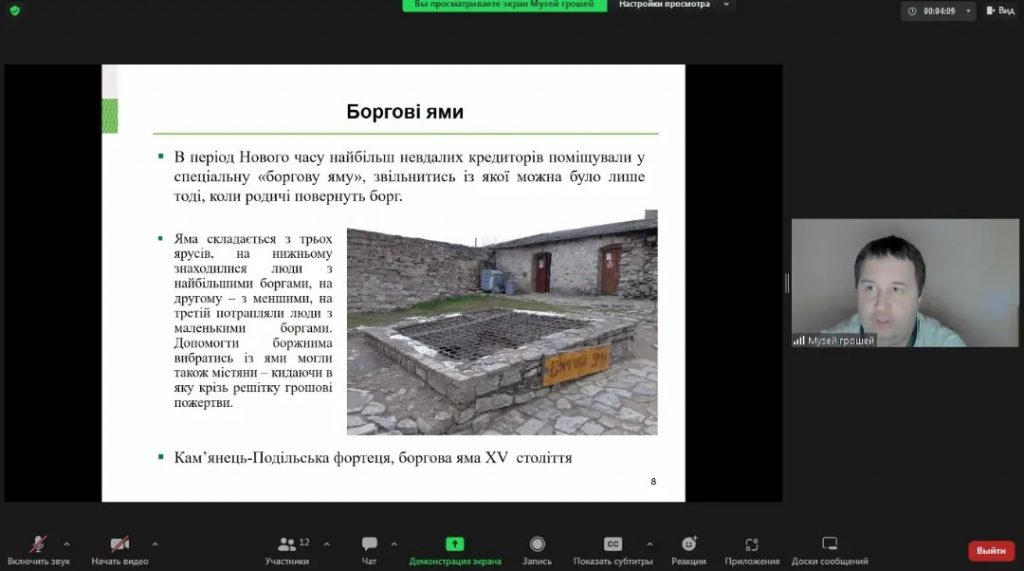
Task: Switch layout via Вид menu
Action: click(999, 10)
